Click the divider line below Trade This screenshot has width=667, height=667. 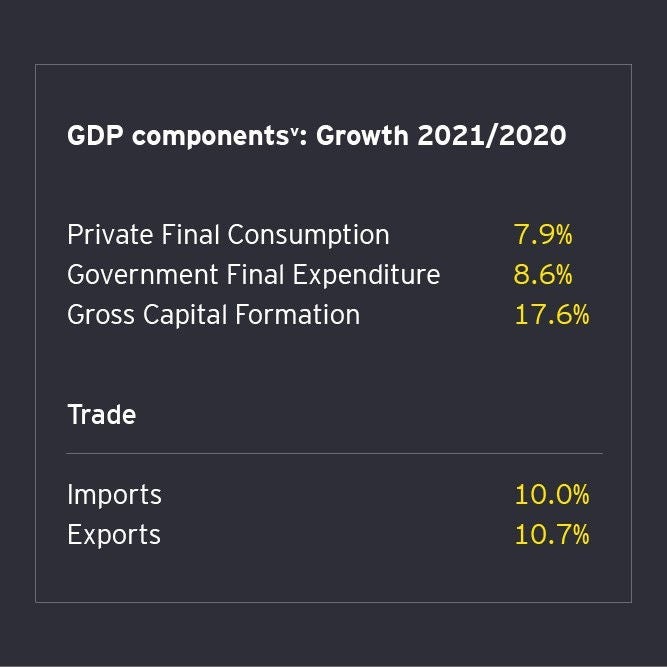click(x=334, y=453)
